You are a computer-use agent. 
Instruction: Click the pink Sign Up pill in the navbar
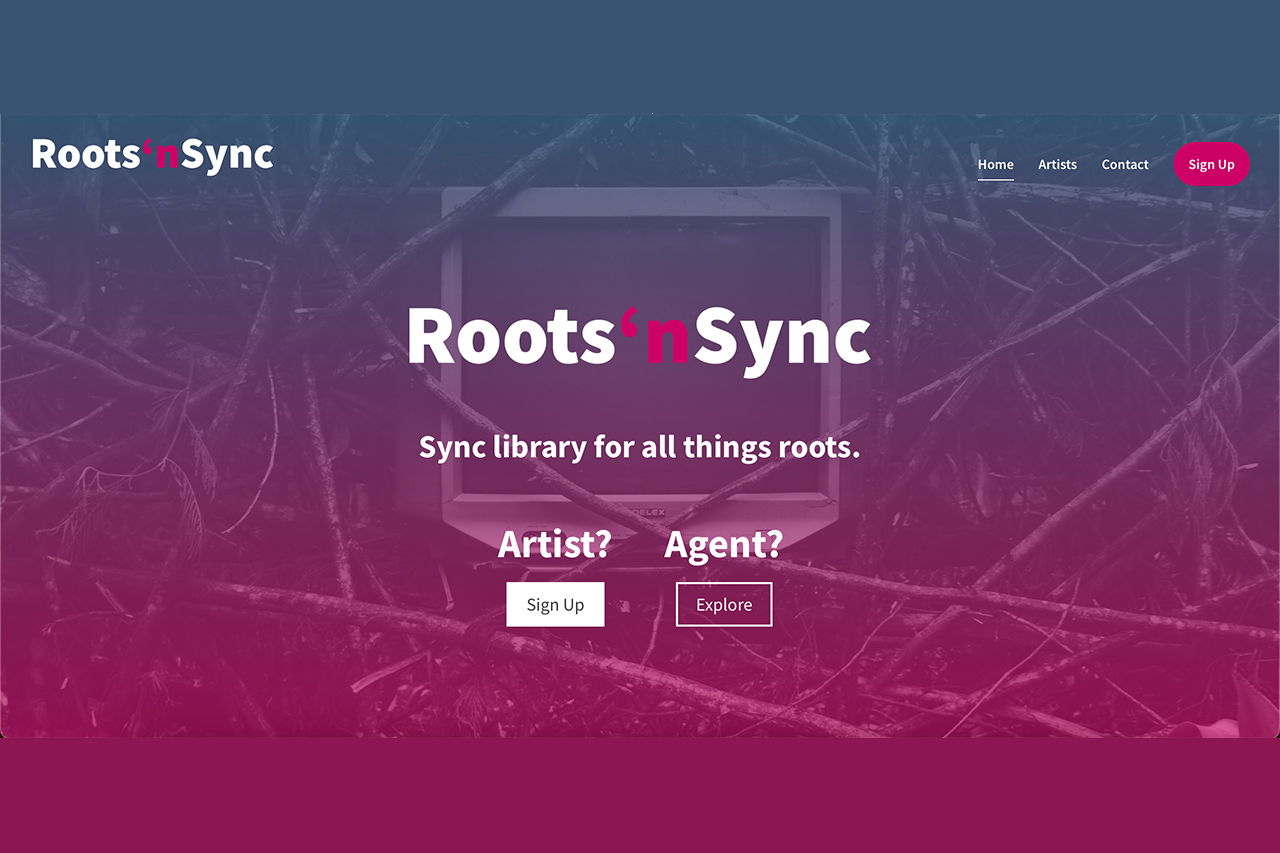[x=1211, y=164]
